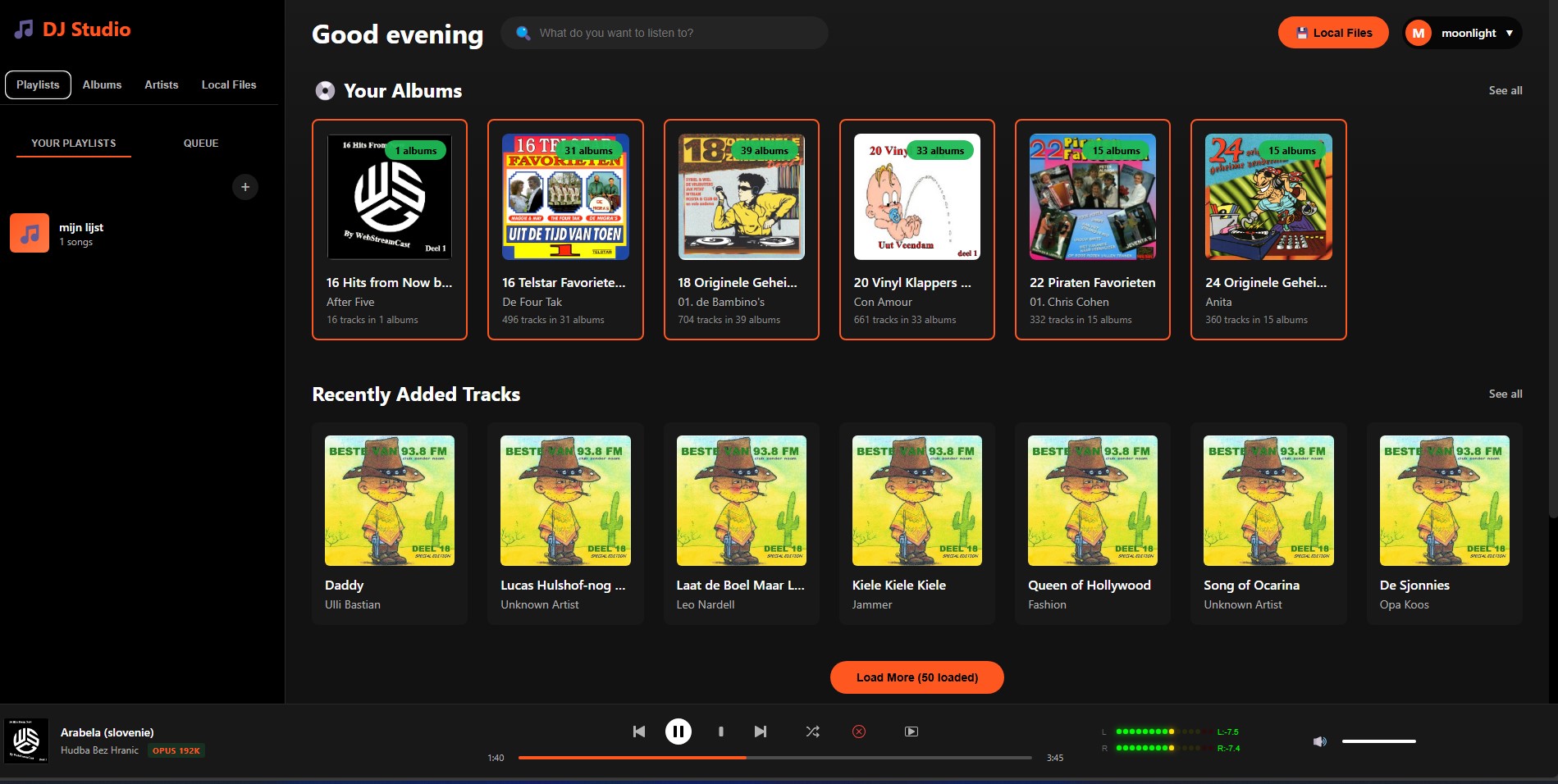Add a new playlist with plus button

(244, 187)
